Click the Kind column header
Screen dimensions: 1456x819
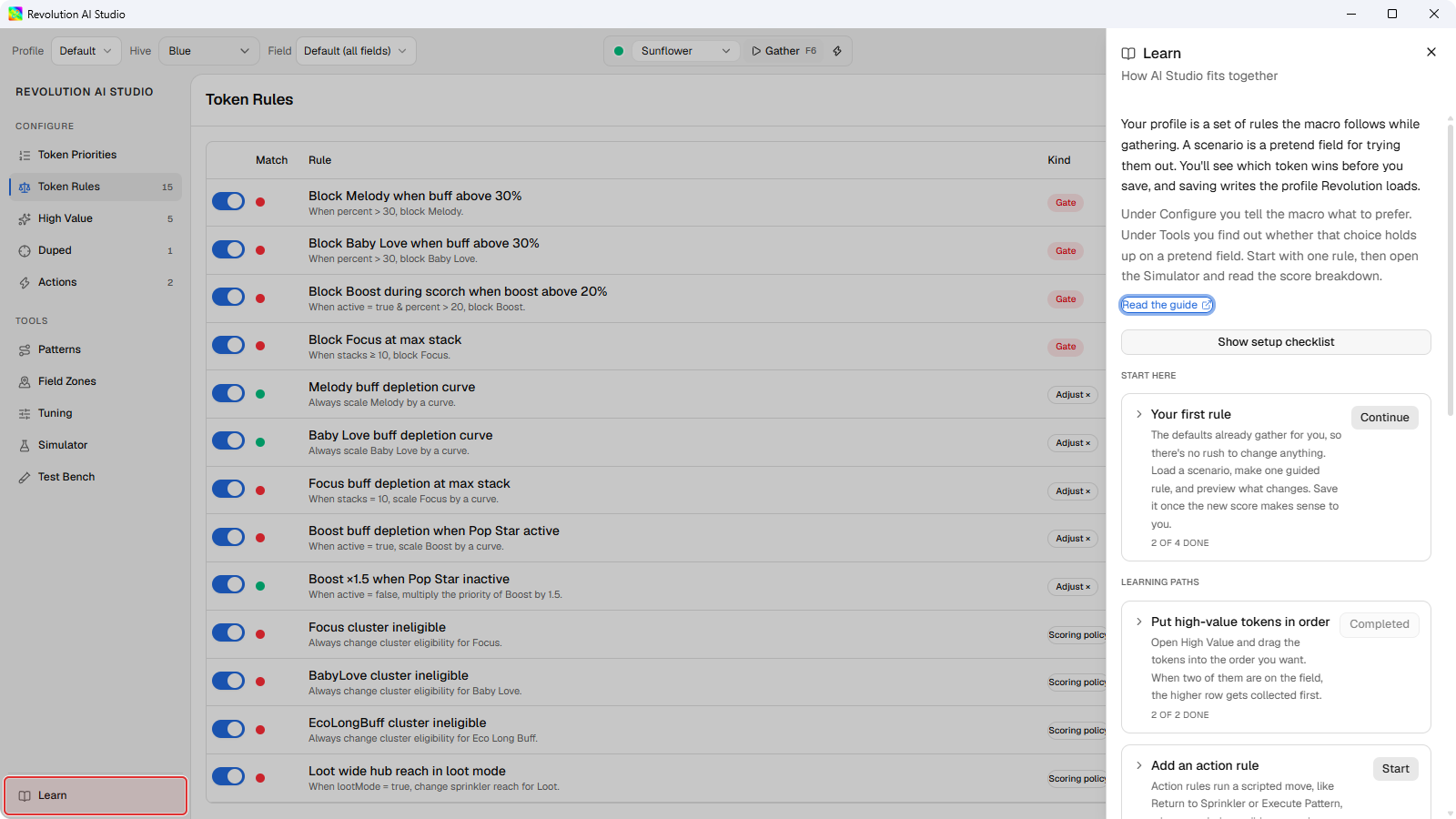click(x=1058, y=160)
